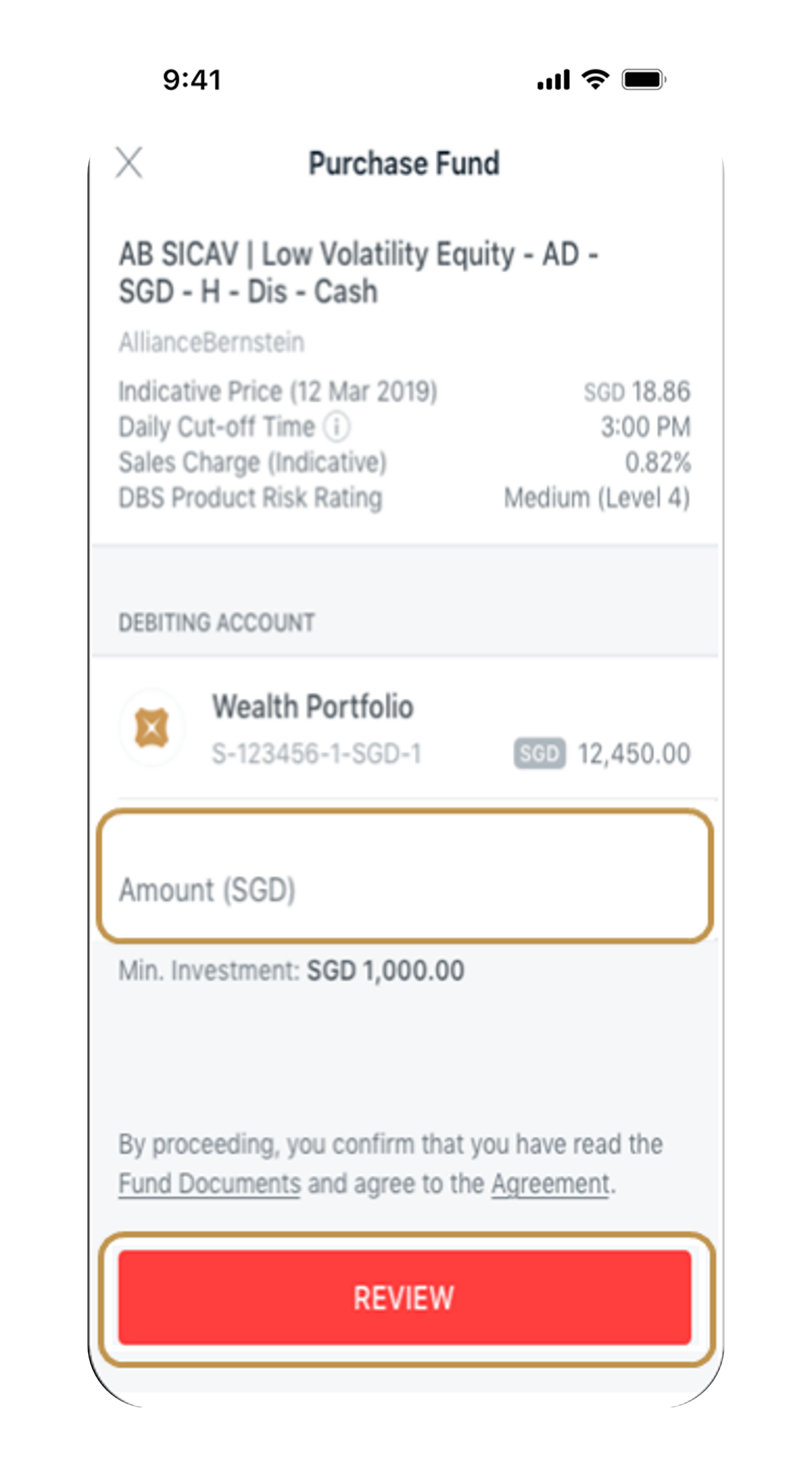812x1463 pixels.
Task: Tap the Indicative Price SGD 18.86 value
Action: [637, 391]
